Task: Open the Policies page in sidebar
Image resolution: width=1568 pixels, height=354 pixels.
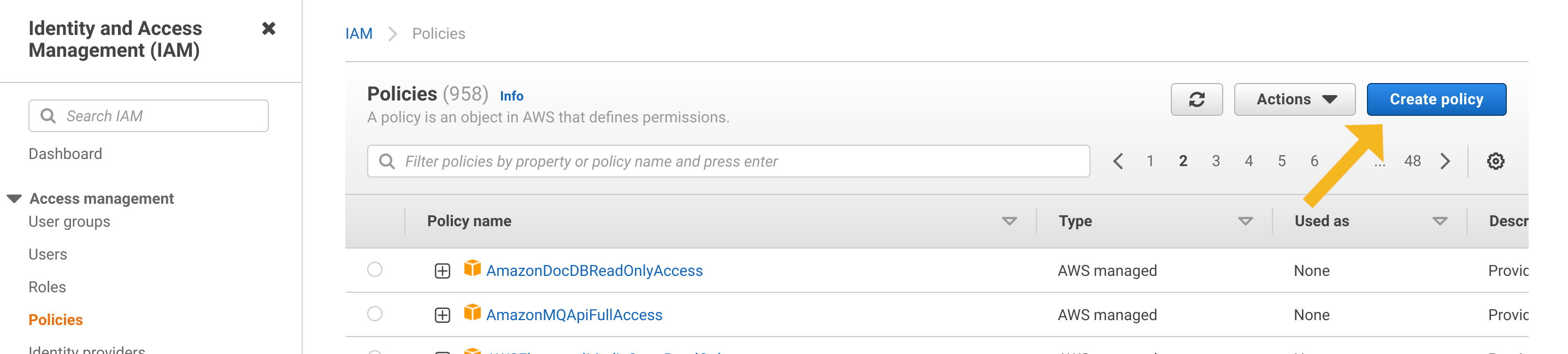Action: (55, 320)
